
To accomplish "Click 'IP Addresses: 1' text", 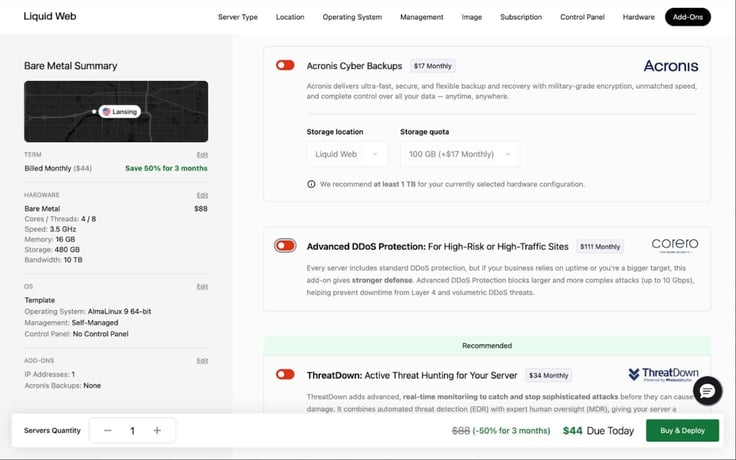I will click(x=49, y=374).
